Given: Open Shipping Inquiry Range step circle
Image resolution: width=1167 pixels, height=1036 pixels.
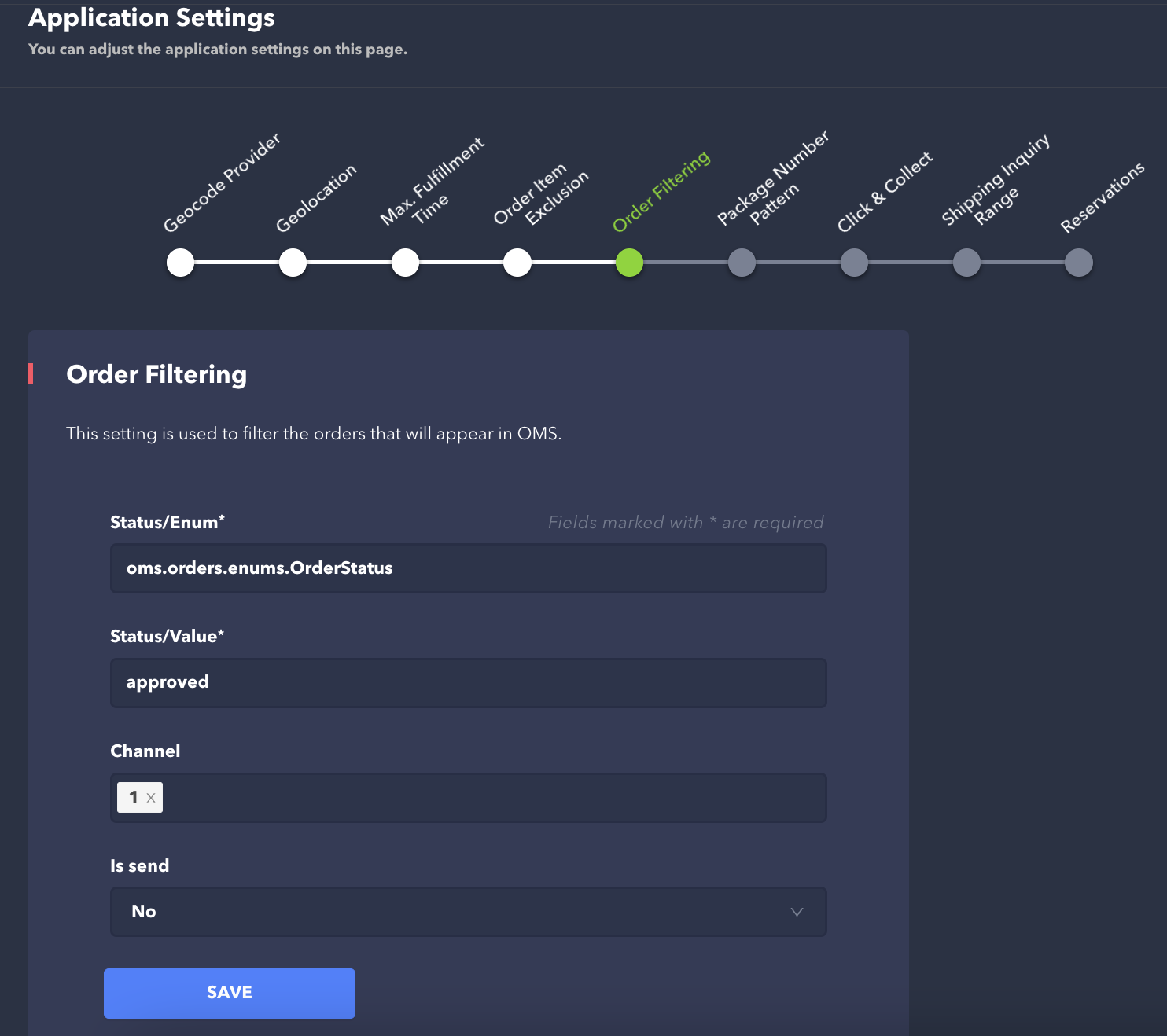Looking at the screenshot, I should click(966, 263).
